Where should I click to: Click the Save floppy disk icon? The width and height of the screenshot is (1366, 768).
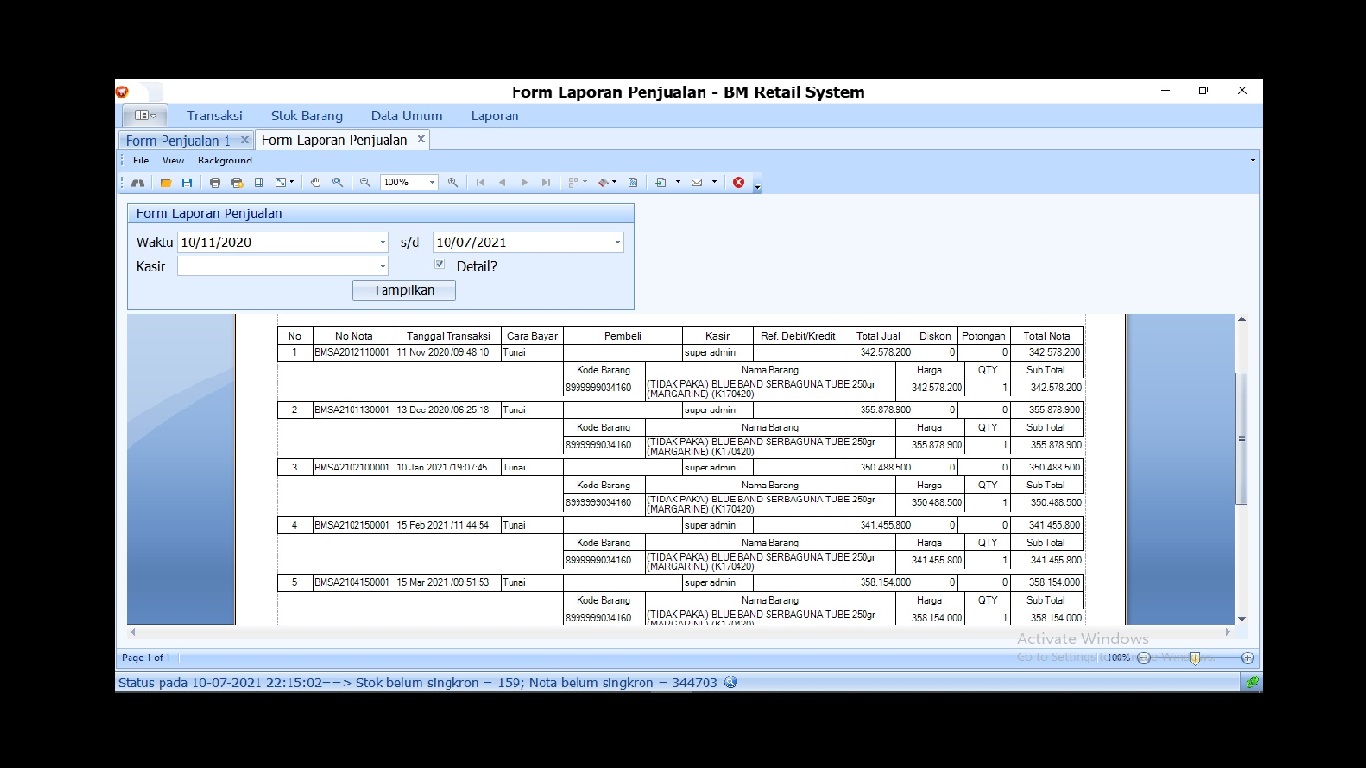pos(187,183)
